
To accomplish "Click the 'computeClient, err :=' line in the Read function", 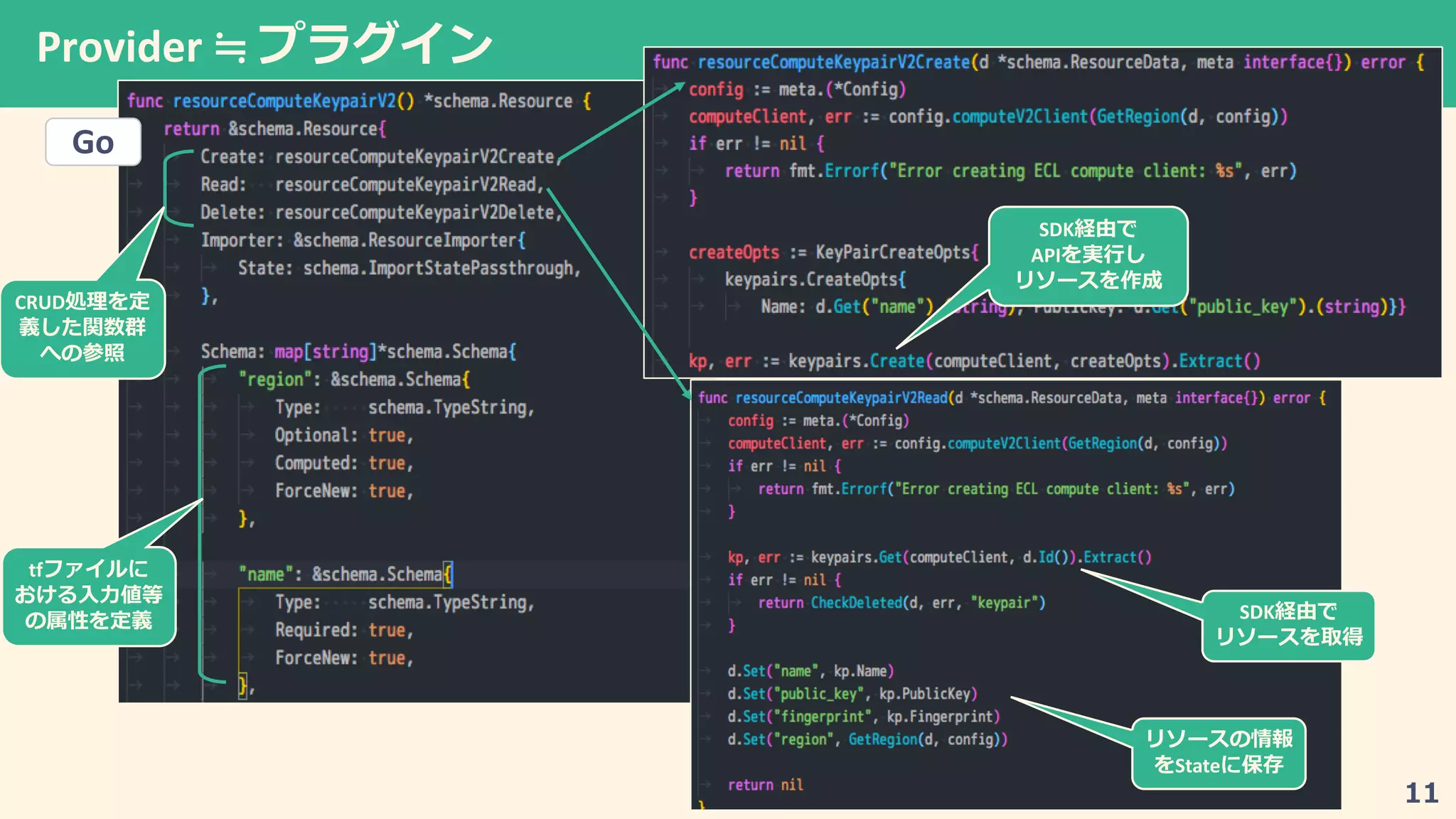I will (978, 443).
